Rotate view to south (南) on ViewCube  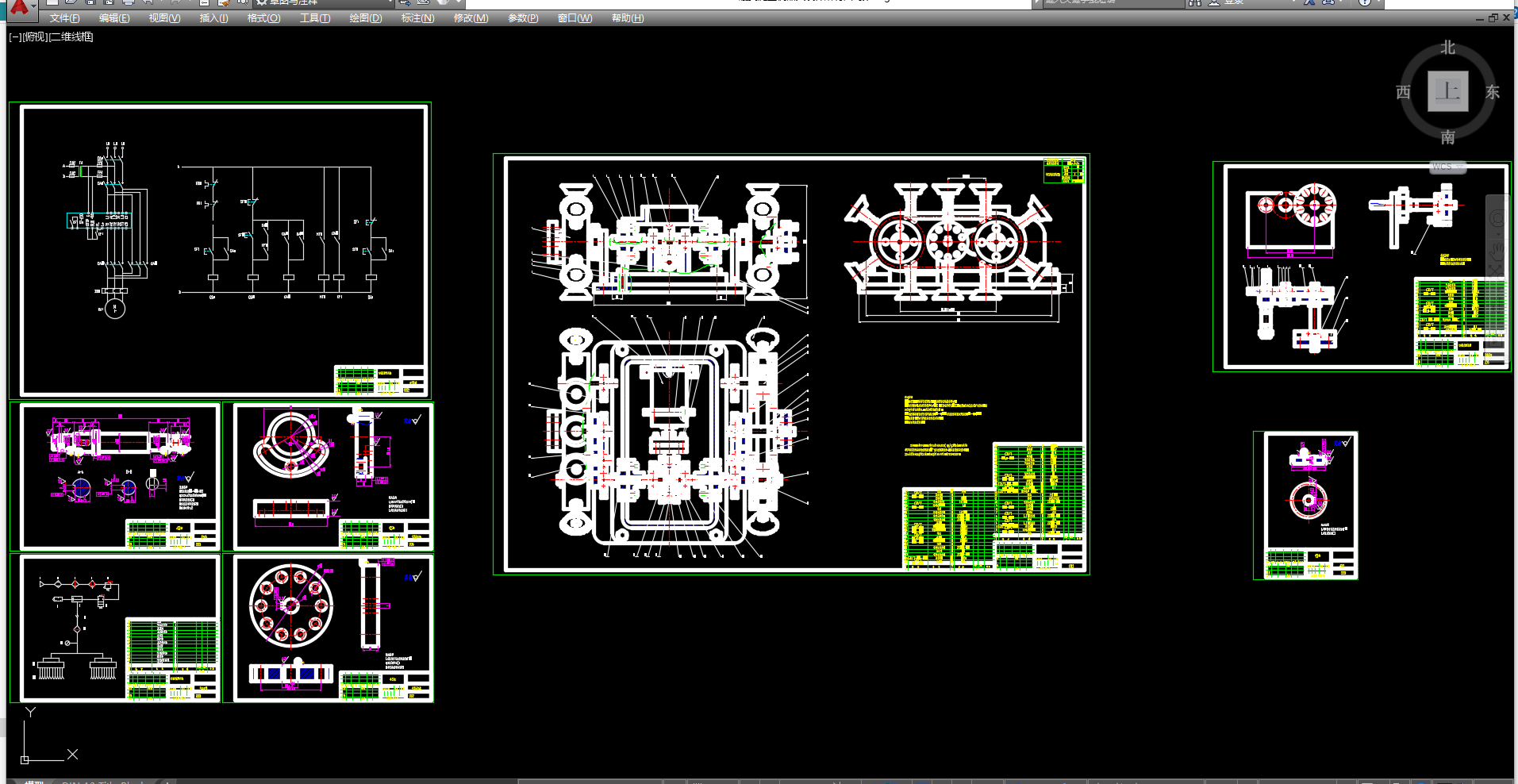coord(1447,136)
